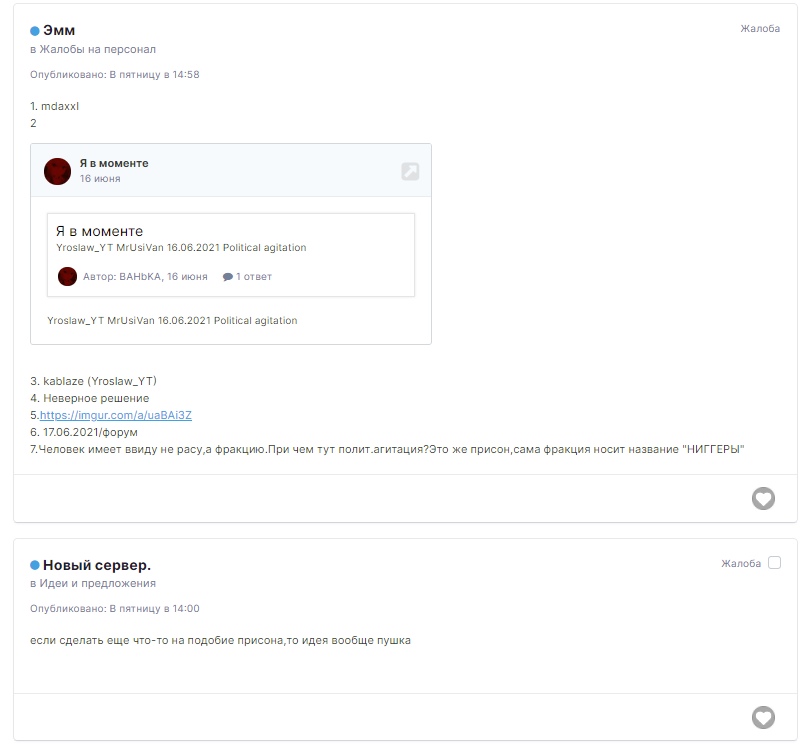Open the Эмм post title
The height and width of the screenshot is (744, 806).
(x=59, y=30)
